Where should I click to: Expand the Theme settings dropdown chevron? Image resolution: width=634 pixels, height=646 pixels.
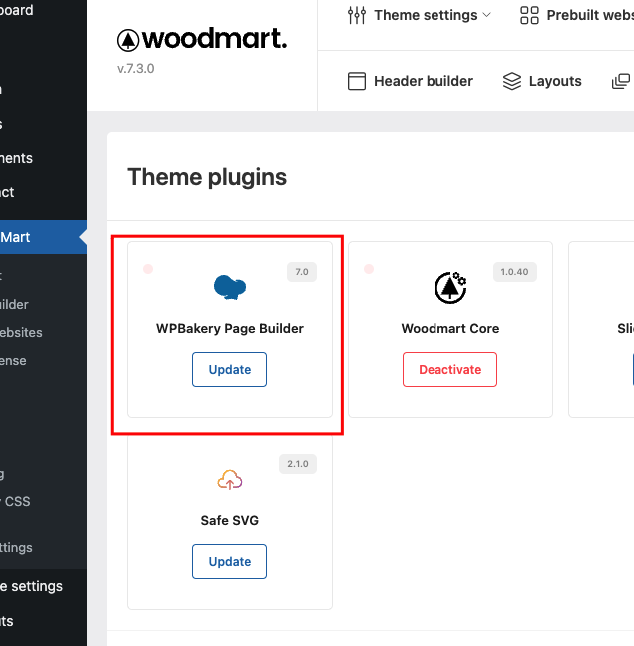coord(487,15)
